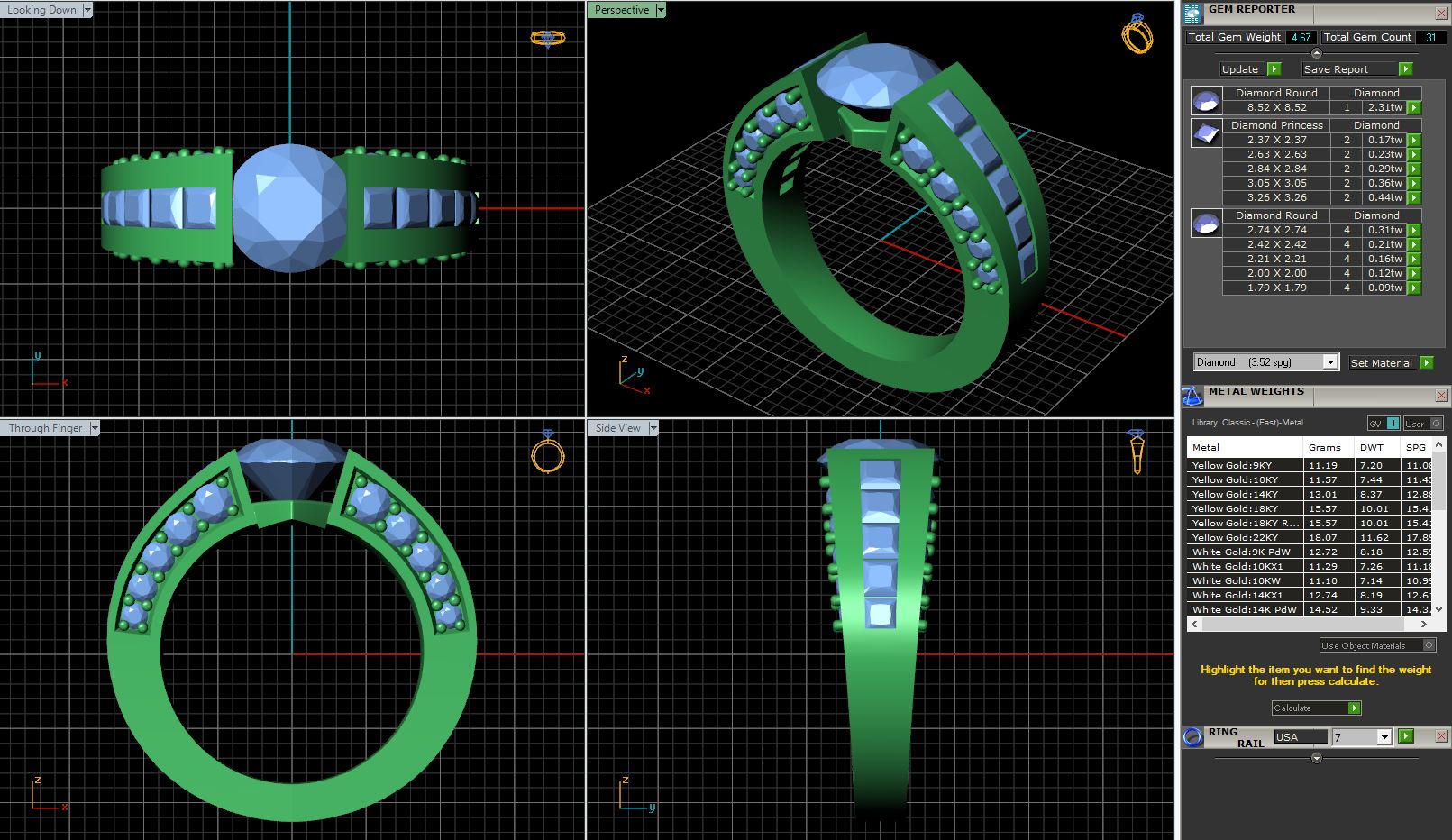Open the Perspective viewport menu arrow
The height and width of the screenshot is (840, 1452).
coord(661,10)
